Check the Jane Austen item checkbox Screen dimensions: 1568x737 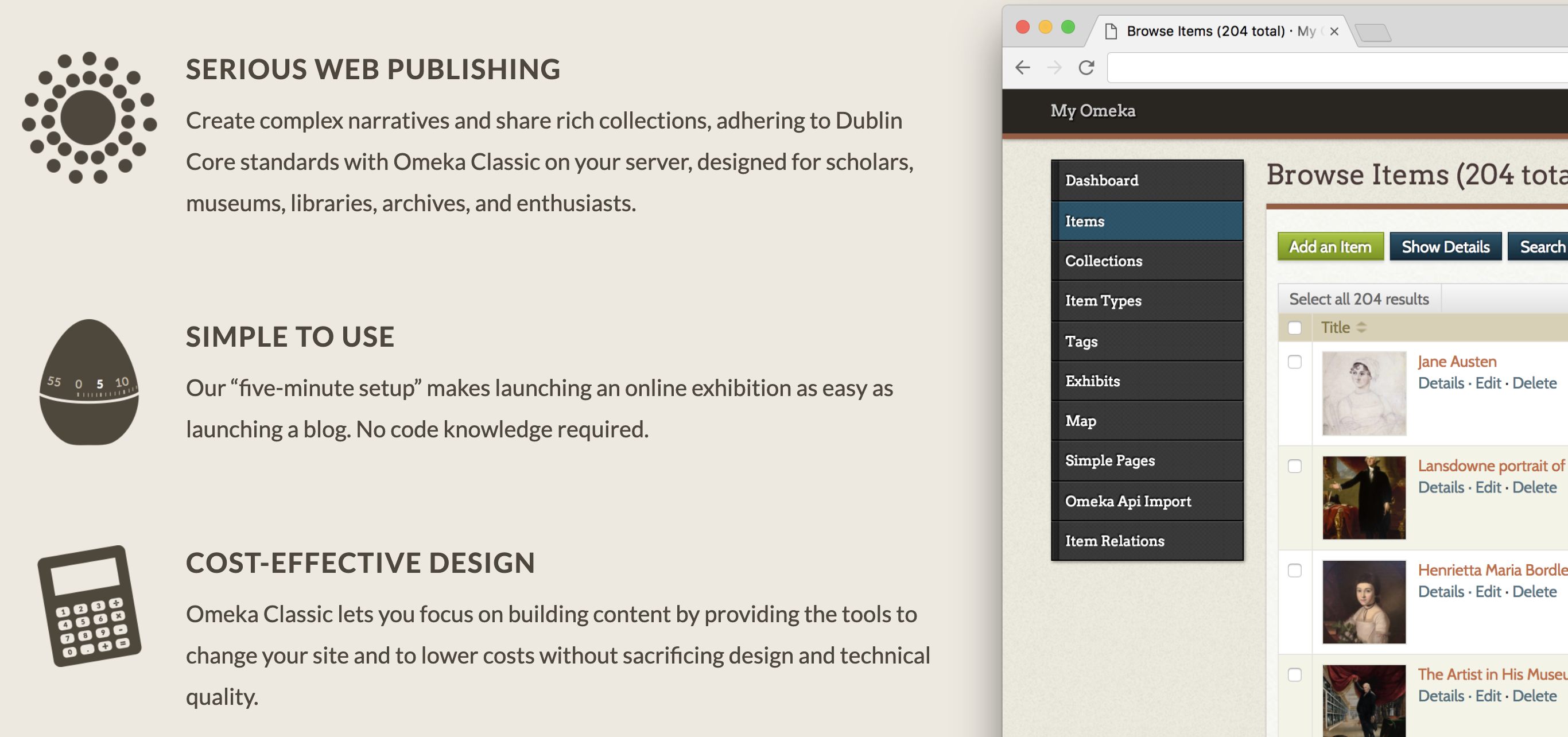click(1295, 362)
